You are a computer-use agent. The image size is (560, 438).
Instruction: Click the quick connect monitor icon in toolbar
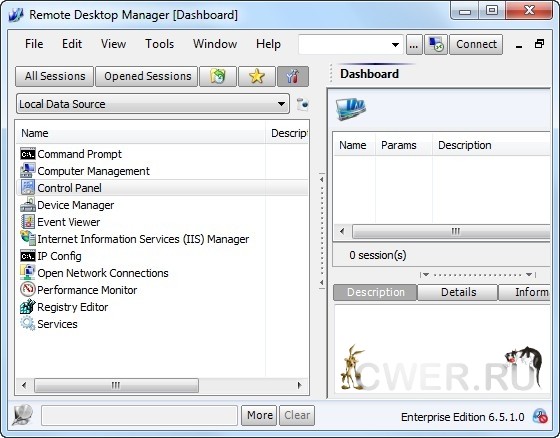436,45
